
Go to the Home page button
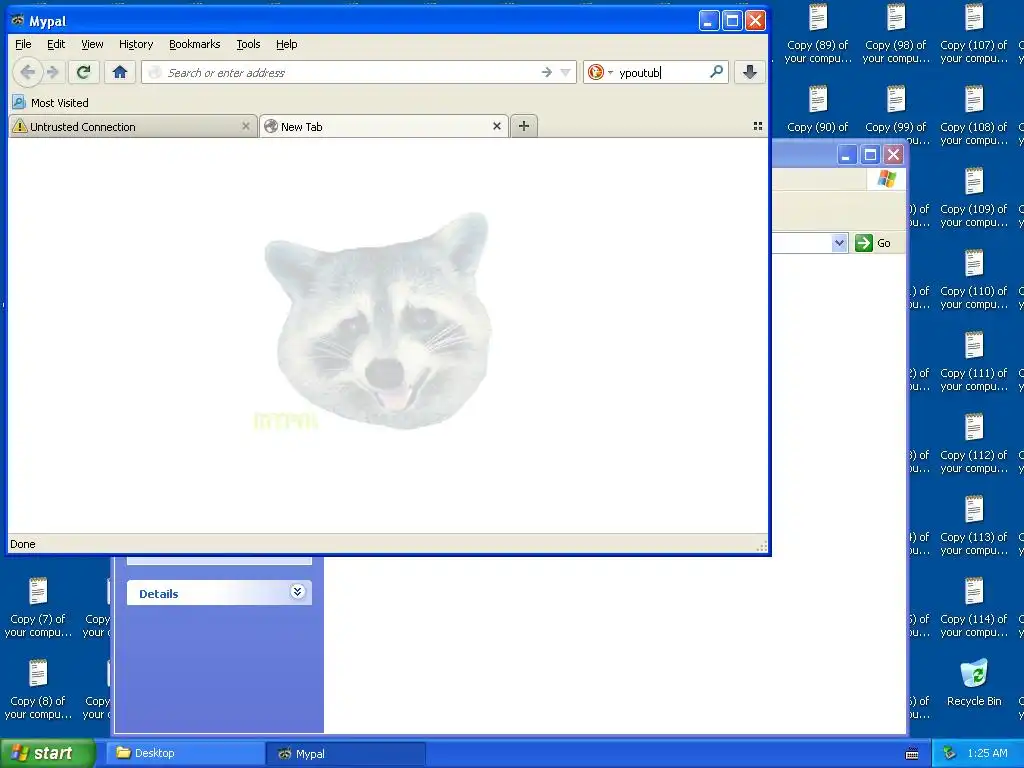pyautogui.click(x=120, y=72)
